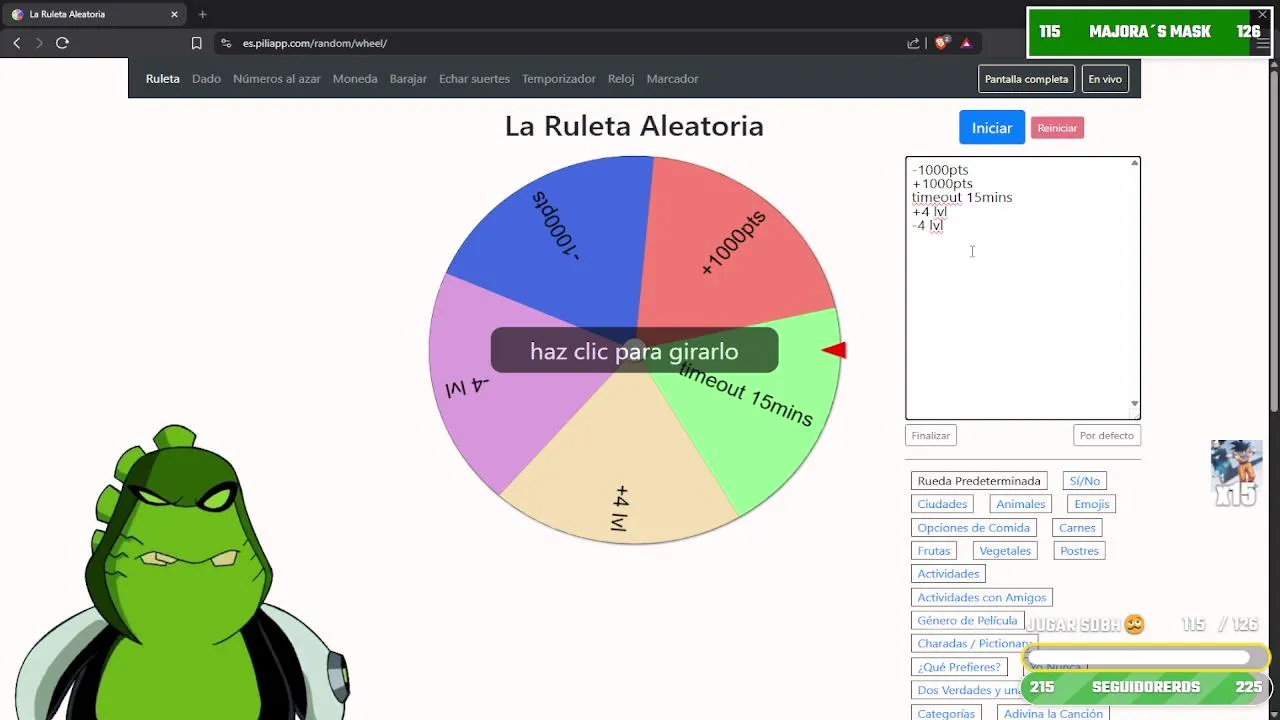Select the Género de Película preset
Screen dimensions: 1280x720
click(x=967, y=620)
